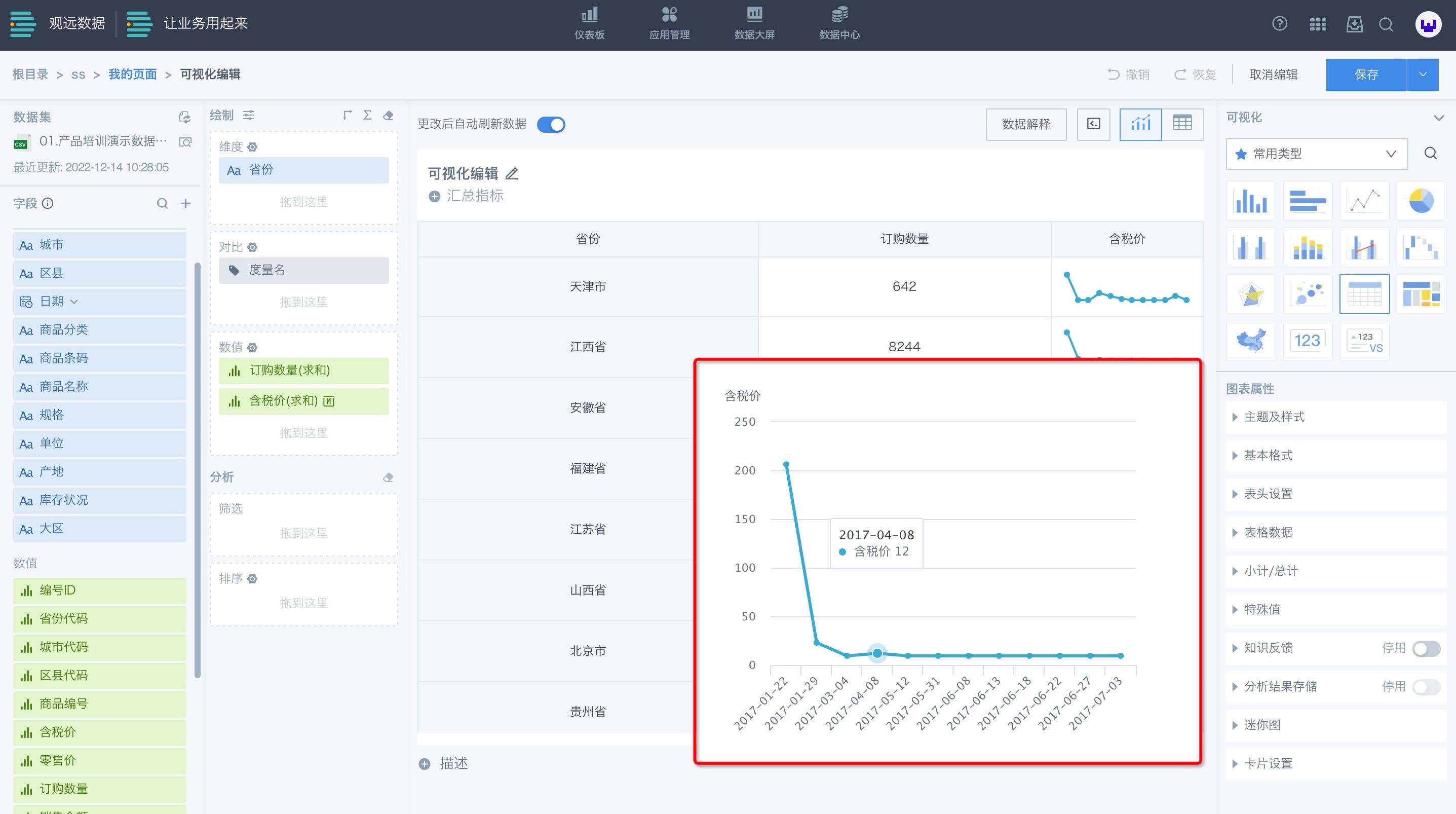Open the 数据中心 top navigation item
This screenshot has height=814, width=1456.
pyautogui.click(x=839, y=24)
